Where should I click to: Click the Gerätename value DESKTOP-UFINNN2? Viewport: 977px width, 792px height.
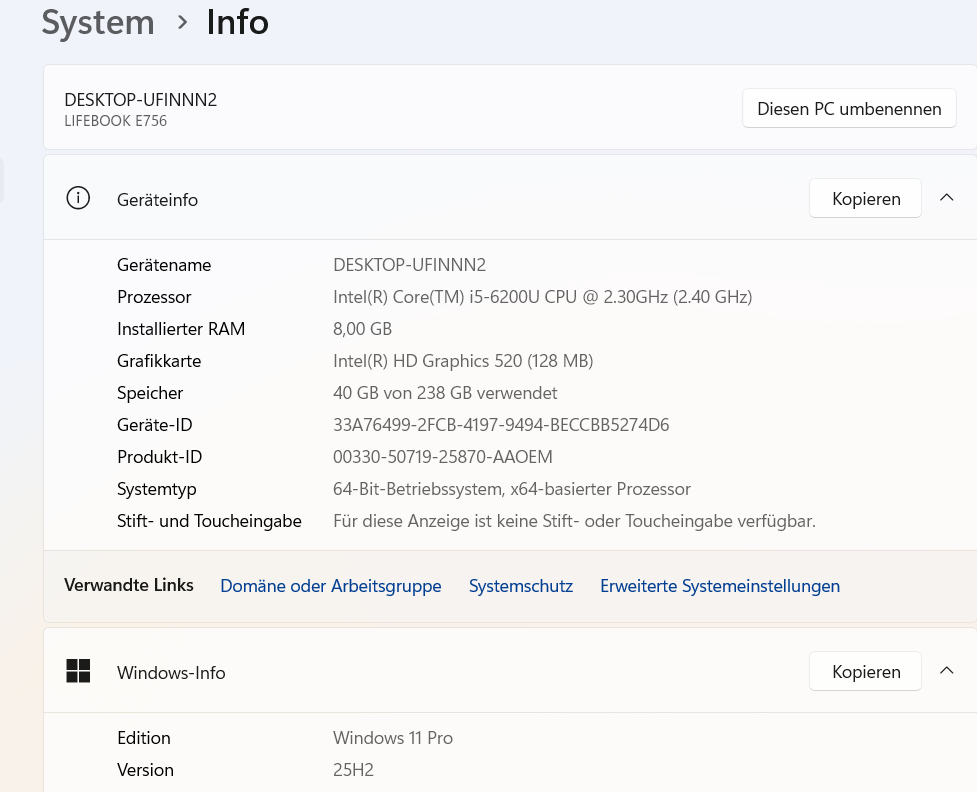pyautogui.click(x=409, y=265)
